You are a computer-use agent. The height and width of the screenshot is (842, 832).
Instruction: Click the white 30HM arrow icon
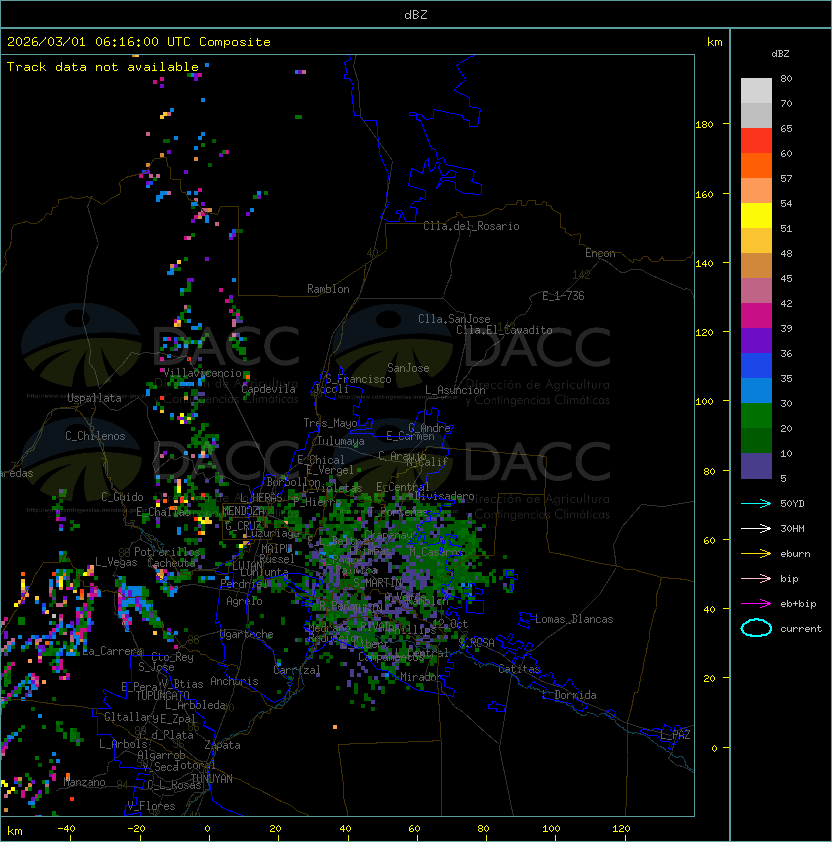[x=756, y=528]
